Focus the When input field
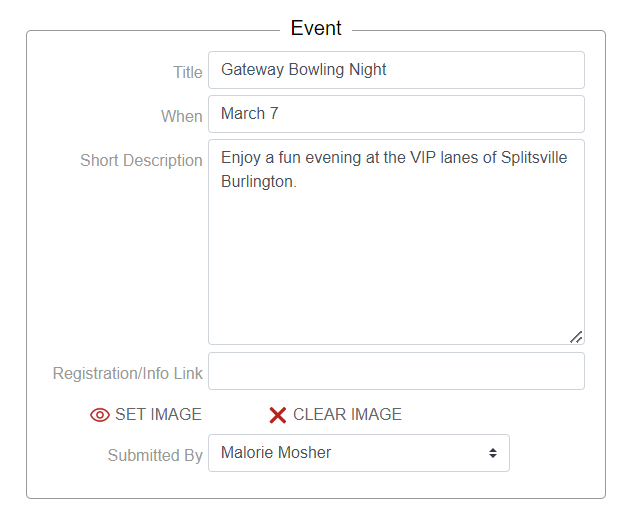This screenshot has width=628, height=508. tap(396, 114)
